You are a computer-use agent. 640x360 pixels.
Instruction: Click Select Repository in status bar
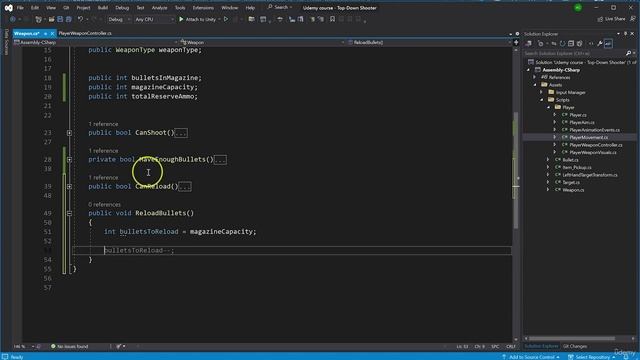pyautogui.click(x=593, y=357)
